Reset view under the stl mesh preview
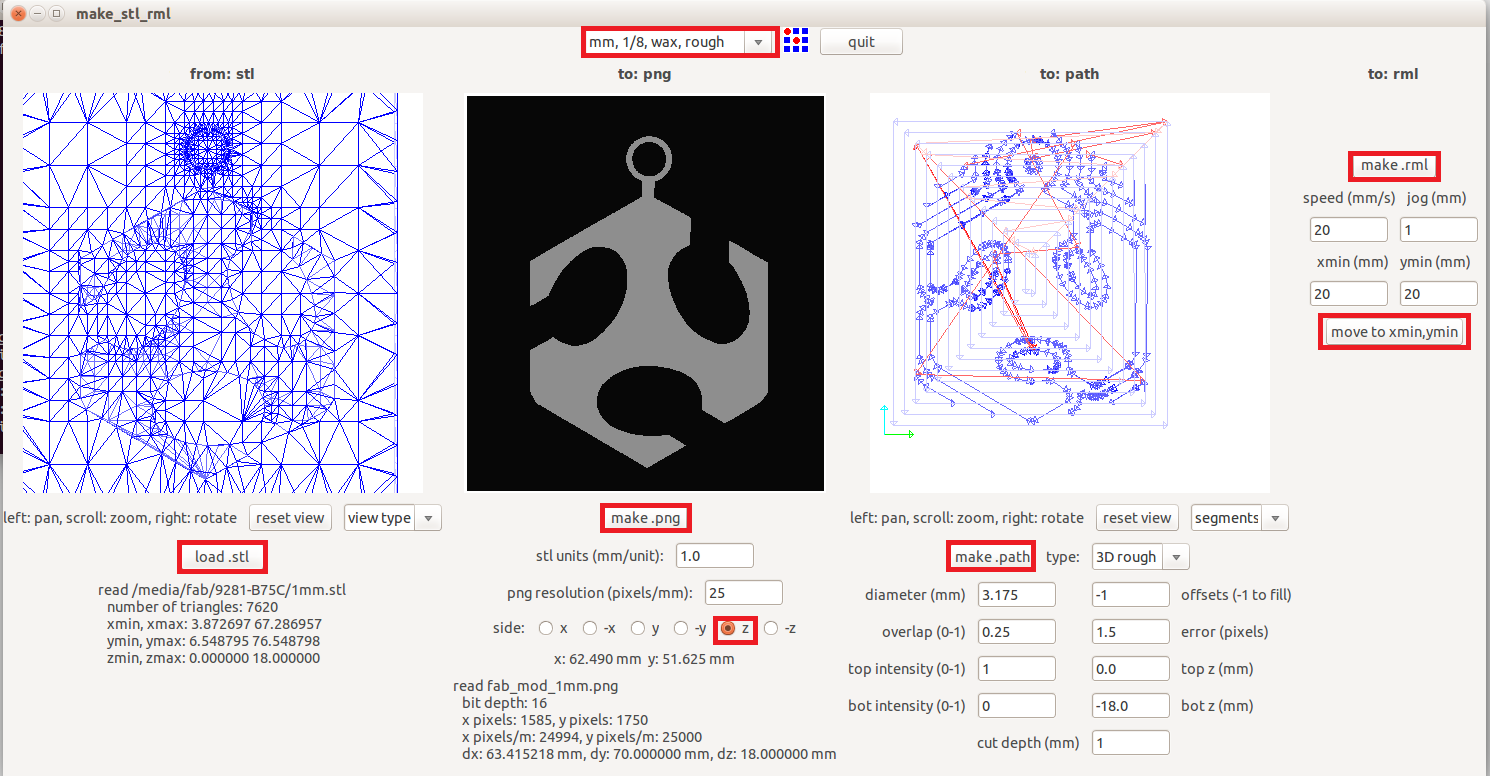Viewport: 1490px width, 776px height. coord(290,518)
